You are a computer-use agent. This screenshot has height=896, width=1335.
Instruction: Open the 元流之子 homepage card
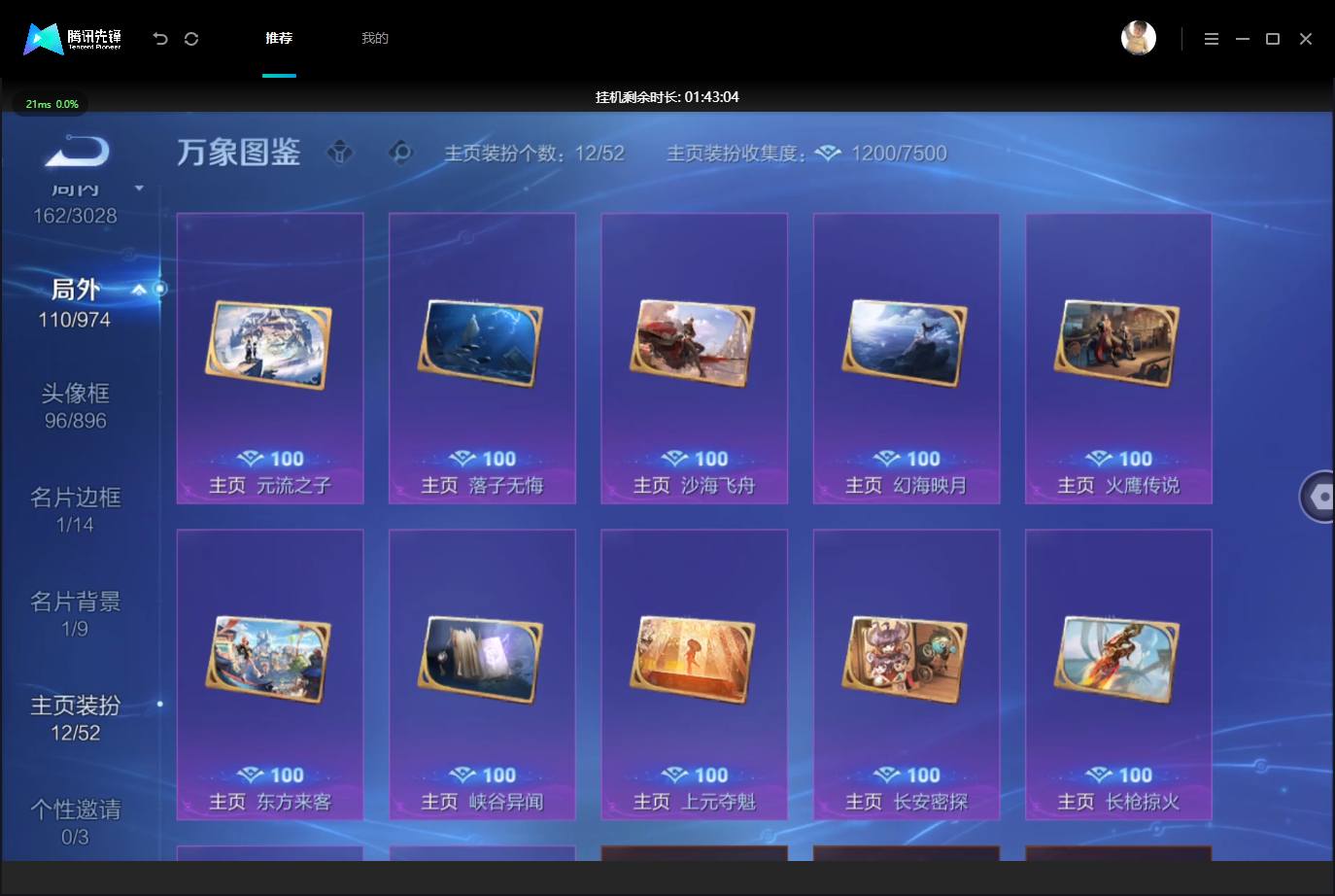270,359
